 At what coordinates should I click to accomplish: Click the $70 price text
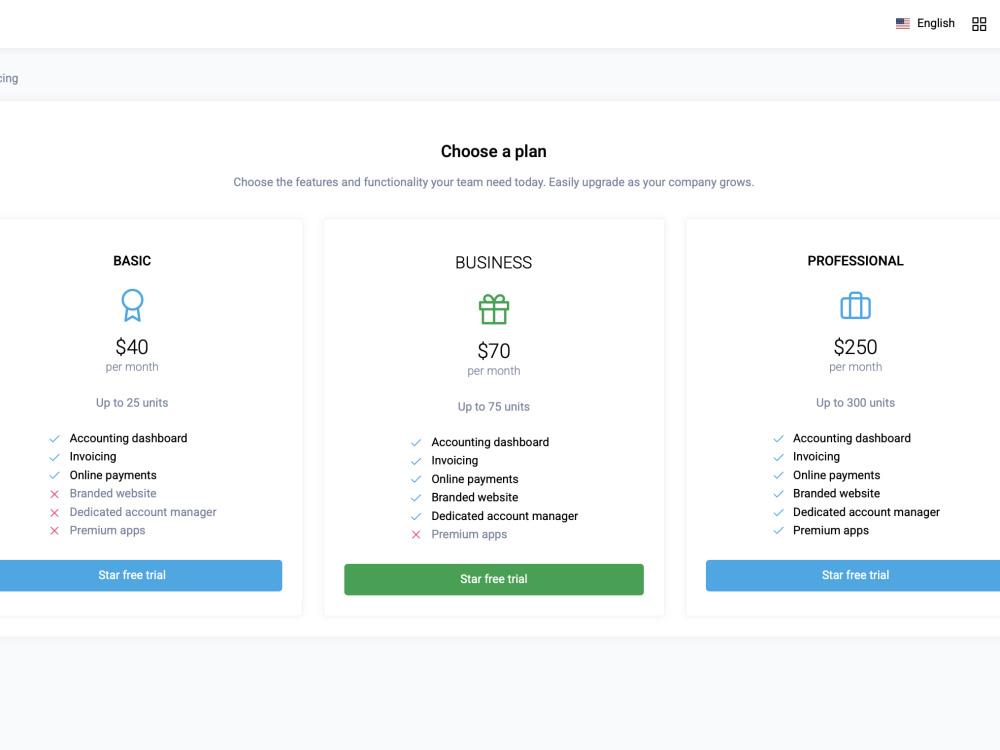494,351
